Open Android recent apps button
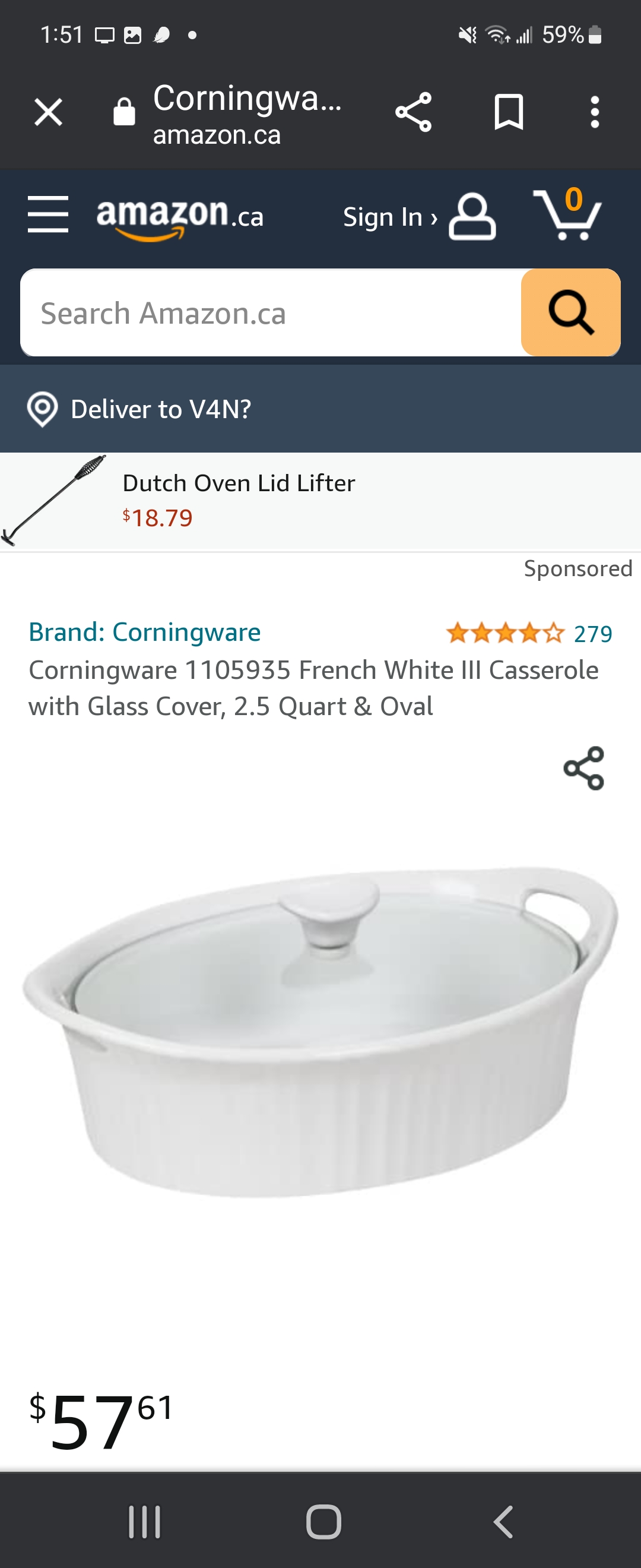 point(145,1522)
